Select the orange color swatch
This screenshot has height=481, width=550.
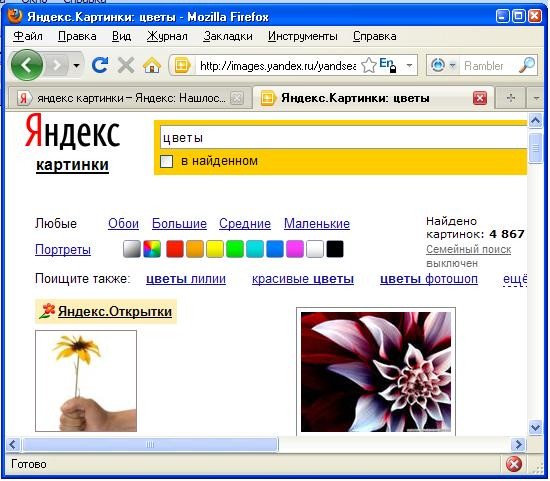click(x=195, y=249)
